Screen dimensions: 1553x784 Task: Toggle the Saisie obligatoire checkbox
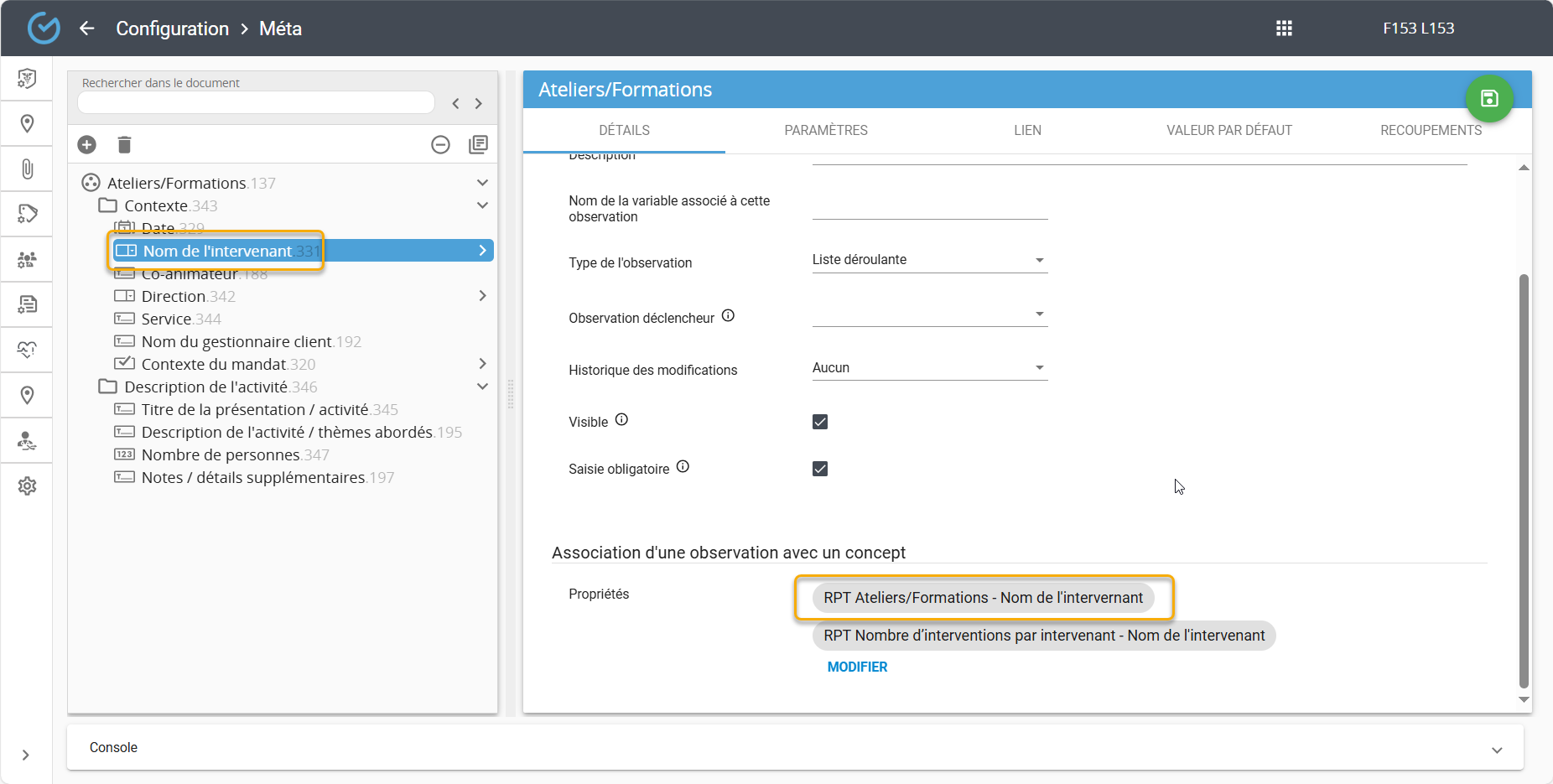820,469
